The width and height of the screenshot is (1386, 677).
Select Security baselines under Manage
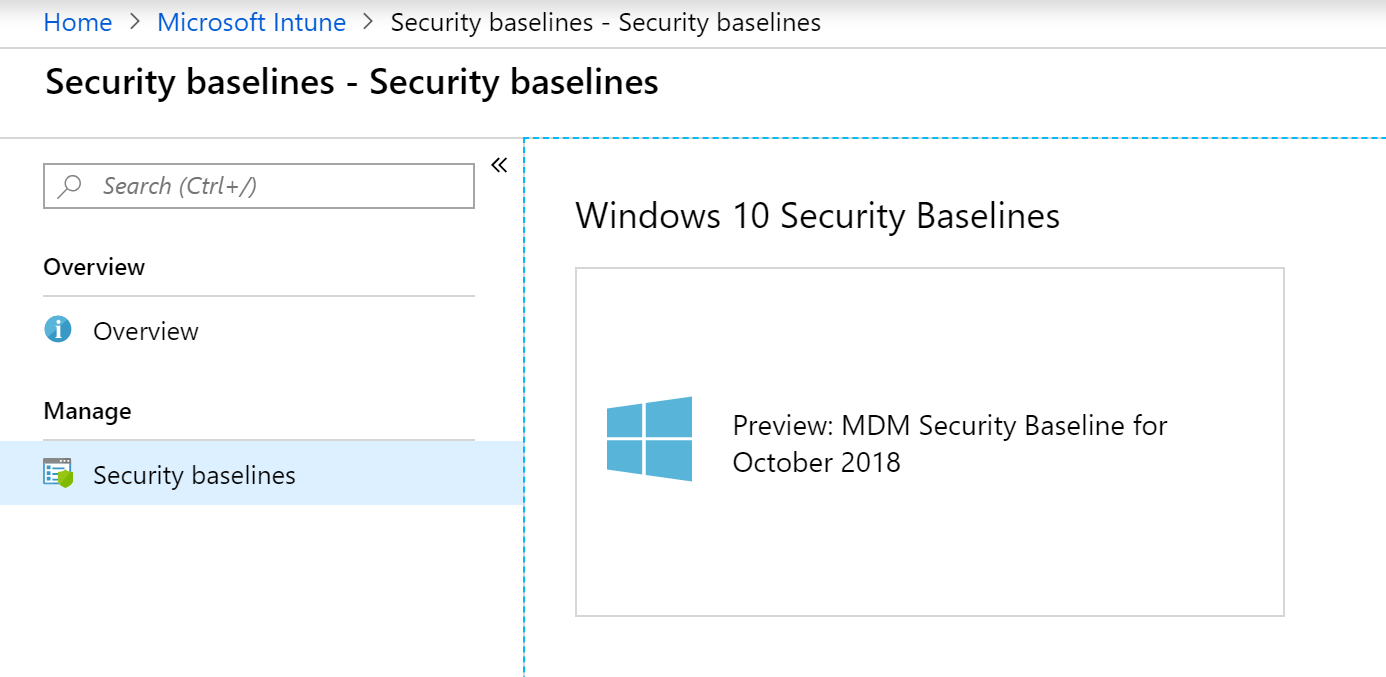click(x=194, y=474)
